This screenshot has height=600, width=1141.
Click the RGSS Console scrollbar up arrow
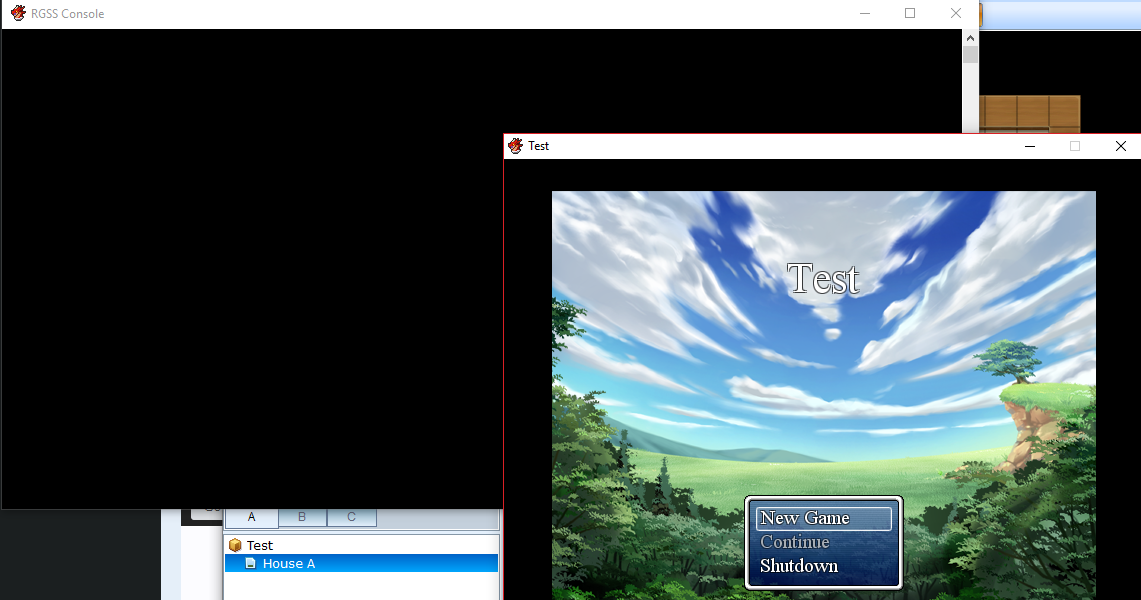(x=970, y=38)
